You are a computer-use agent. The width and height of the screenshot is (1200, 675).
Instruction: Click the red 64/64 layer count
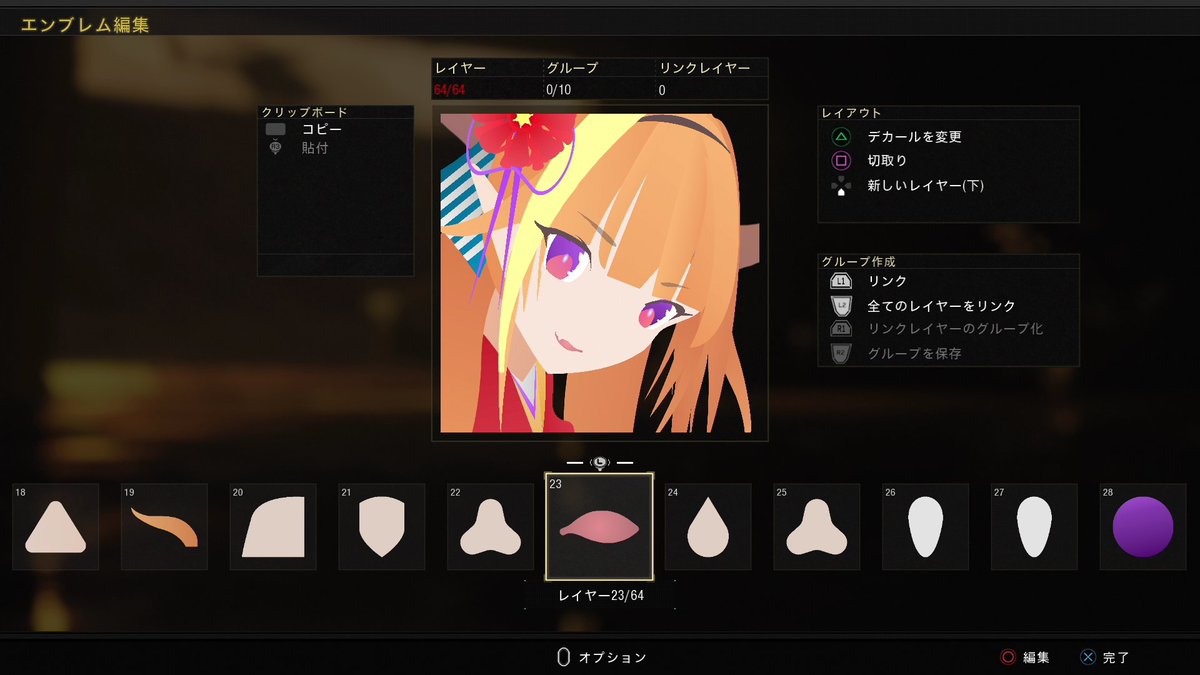449,90
